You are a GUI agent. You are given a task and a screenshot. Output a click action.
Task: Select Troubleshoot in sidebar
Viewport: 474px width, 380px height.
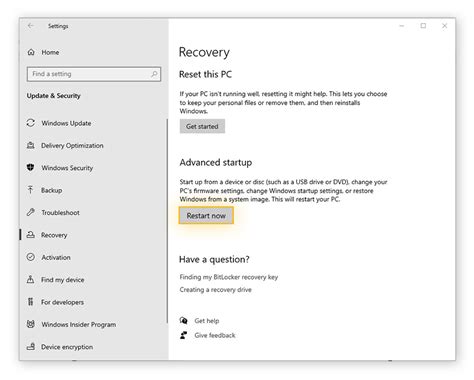click(x=60, y=213)
